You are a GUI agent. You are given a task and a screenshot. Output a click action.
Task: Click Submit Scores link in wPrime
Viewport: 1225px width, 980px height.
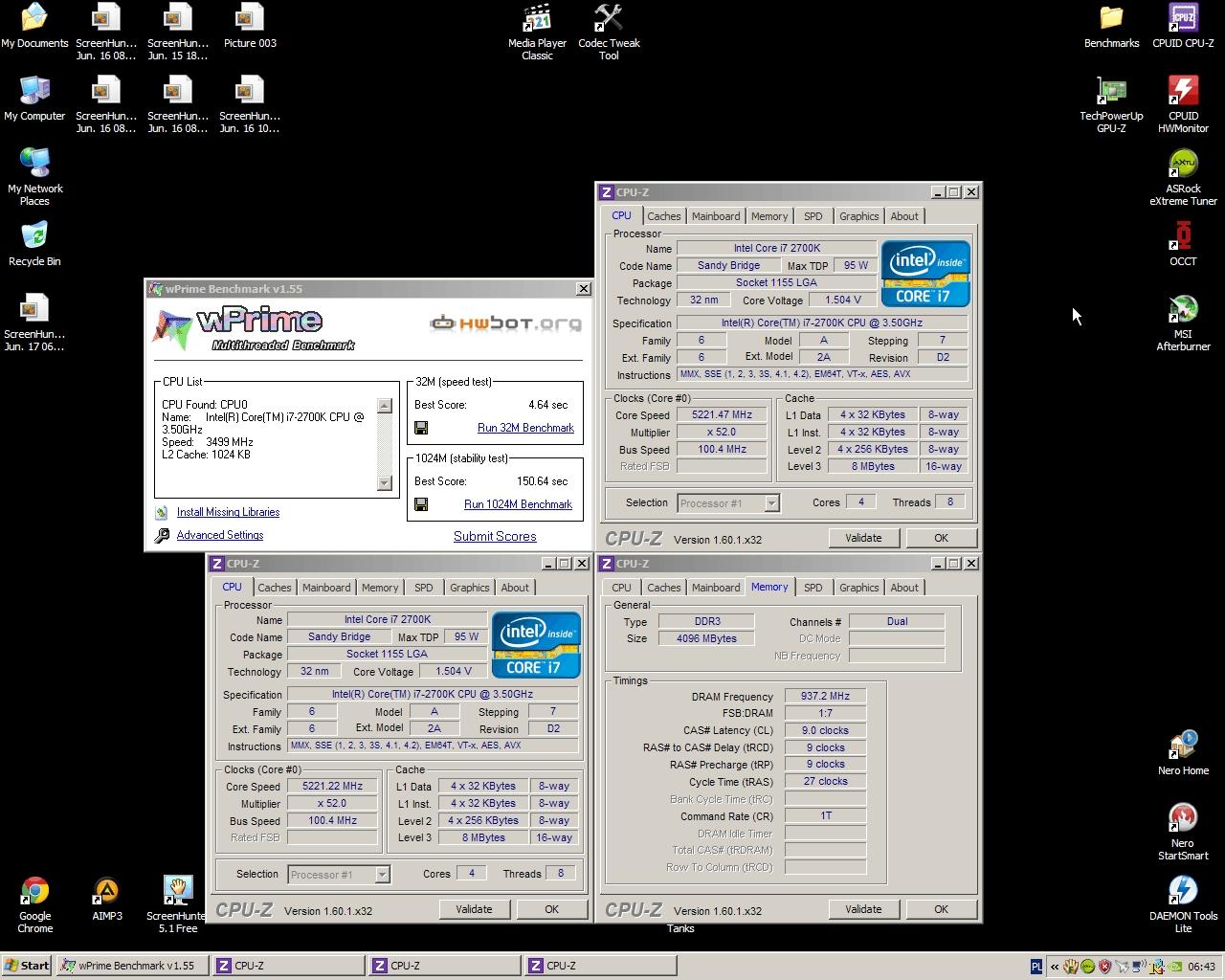[495, 537]
